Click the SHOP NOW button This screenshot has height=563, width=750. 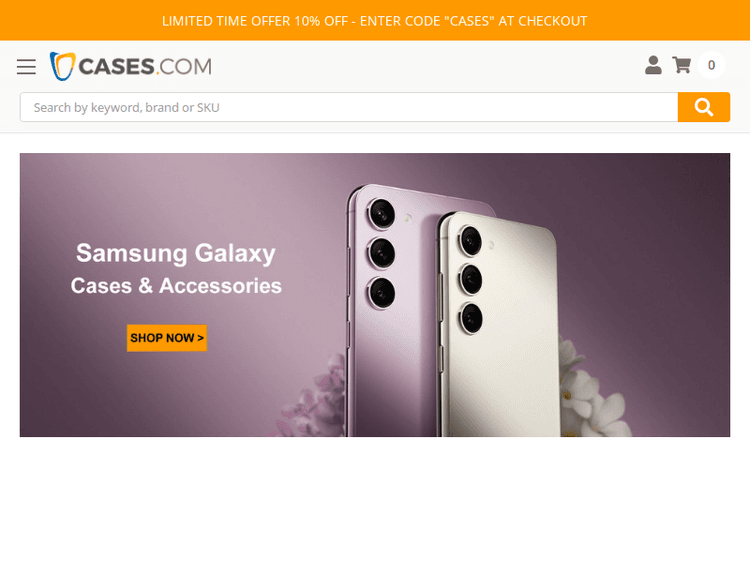166,338
